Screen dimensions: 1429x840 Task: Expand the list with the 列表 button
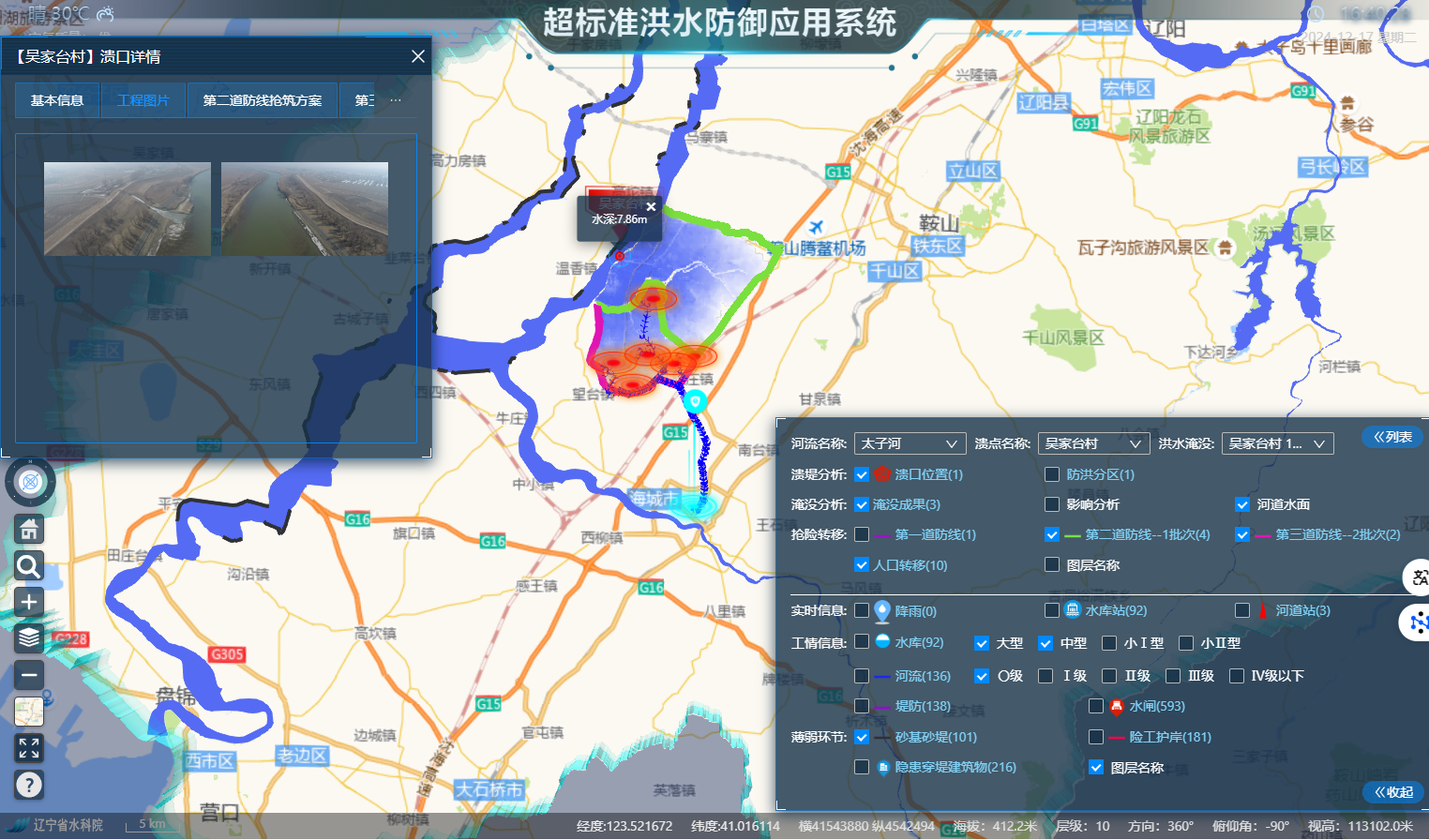point(1392,437)
